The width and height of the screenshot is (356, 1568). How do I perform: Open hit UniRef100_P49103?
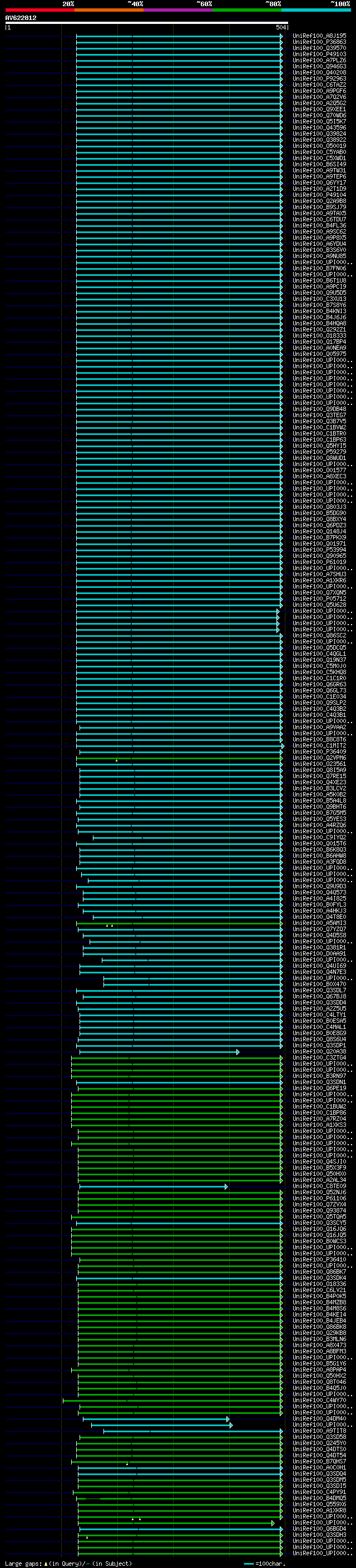[319, 54]
